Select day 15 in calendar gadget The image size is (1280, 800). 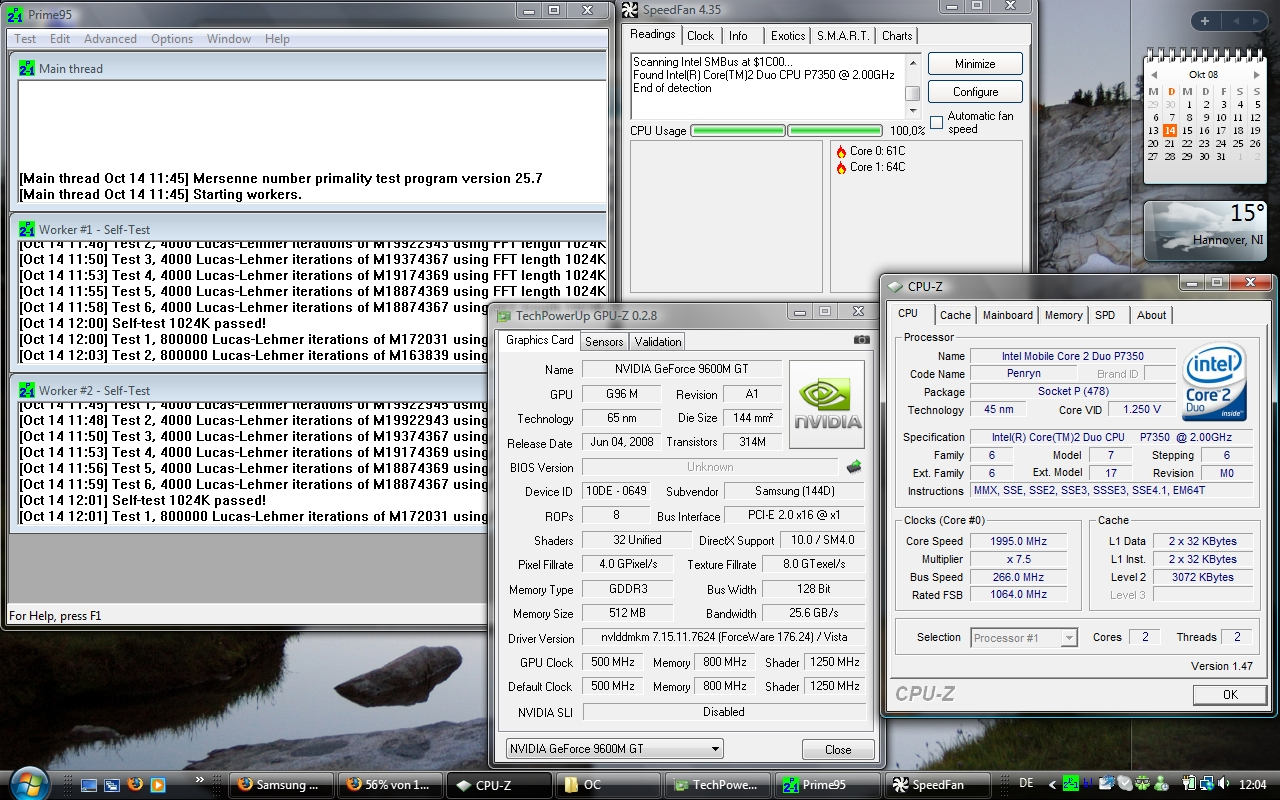1188,131
